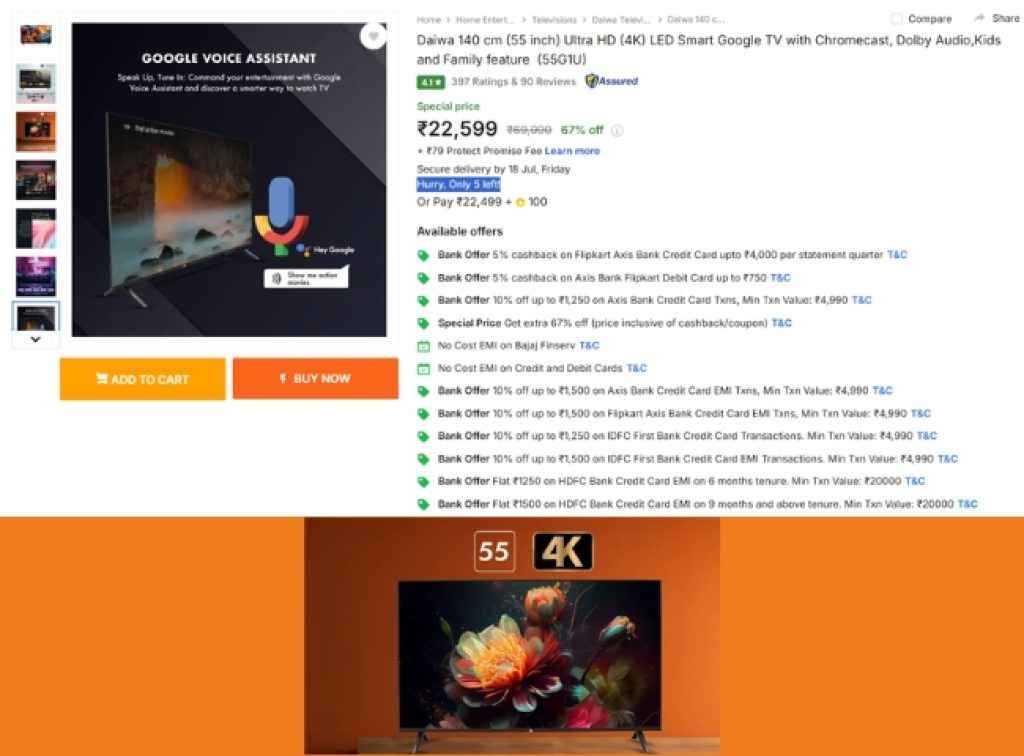The image size is (1024, 756).
Task: Open the Televisions breadcrumb
Action: click(554, 20)
